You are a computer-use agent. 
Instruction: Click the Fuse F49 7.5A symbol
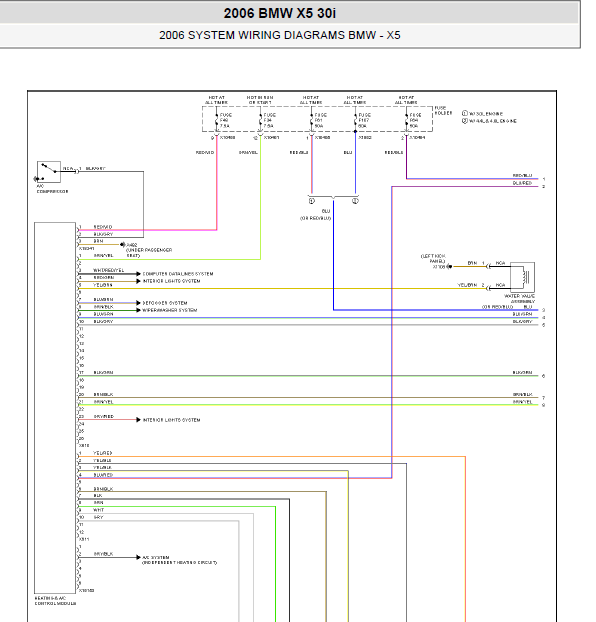tap(217, 120)
